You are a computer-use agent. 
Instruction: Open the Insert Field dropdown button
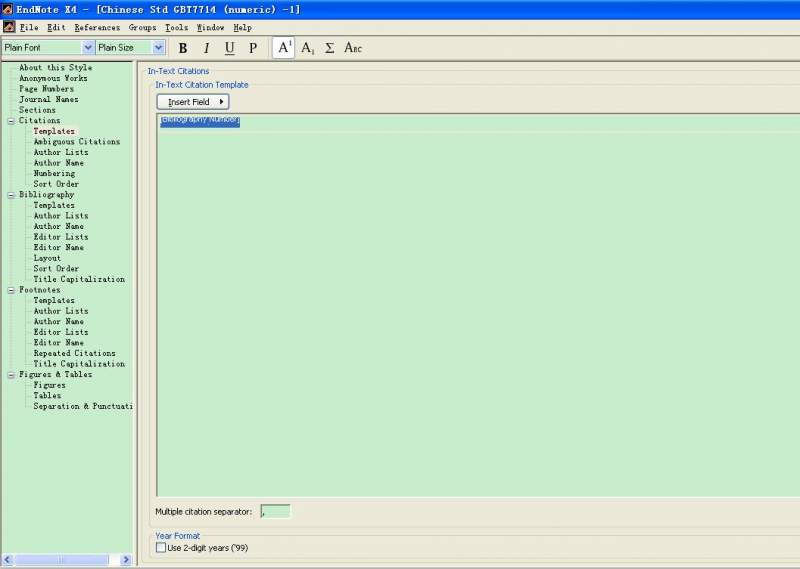click(193, 102)
